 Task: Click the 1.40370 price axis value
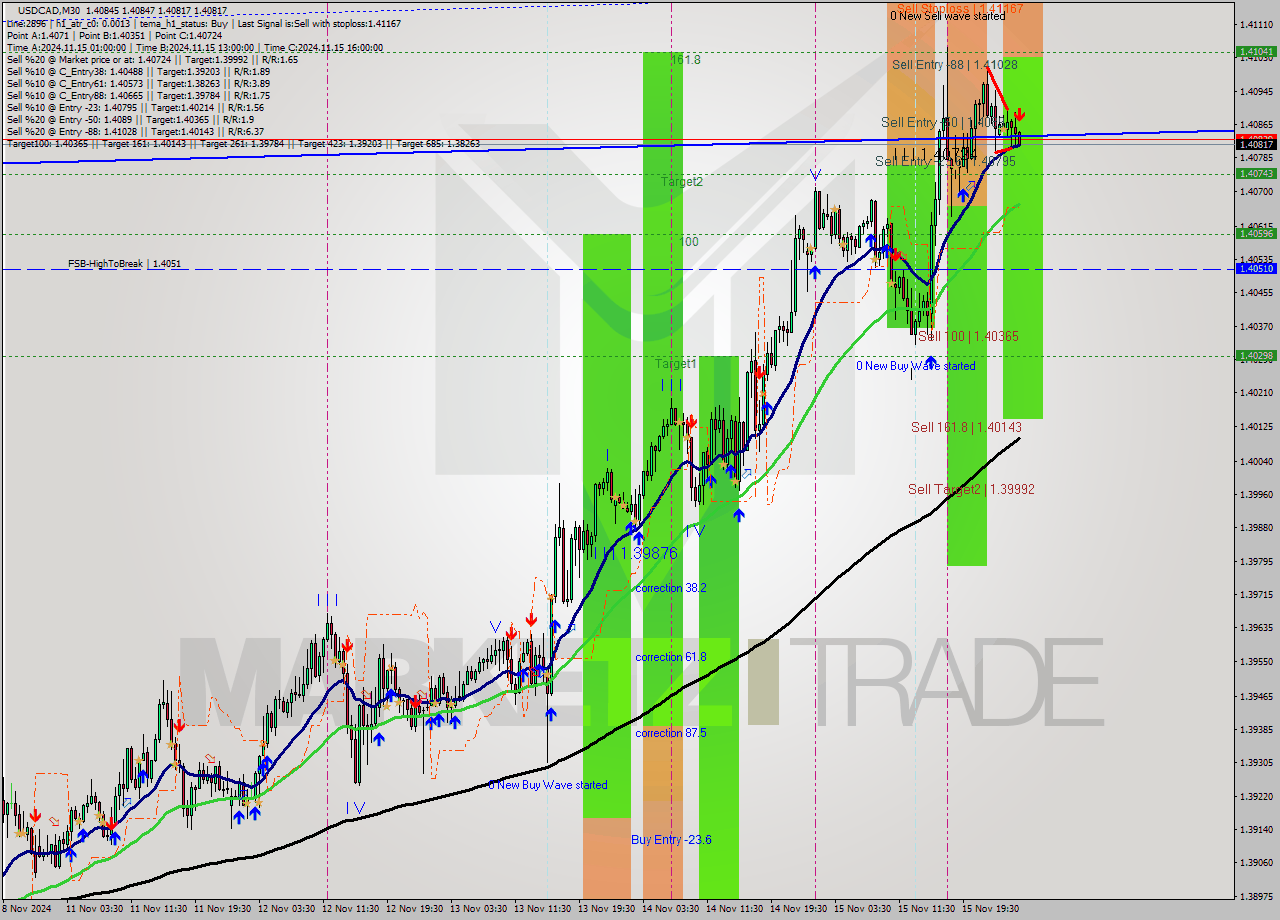click(1256, 326)
